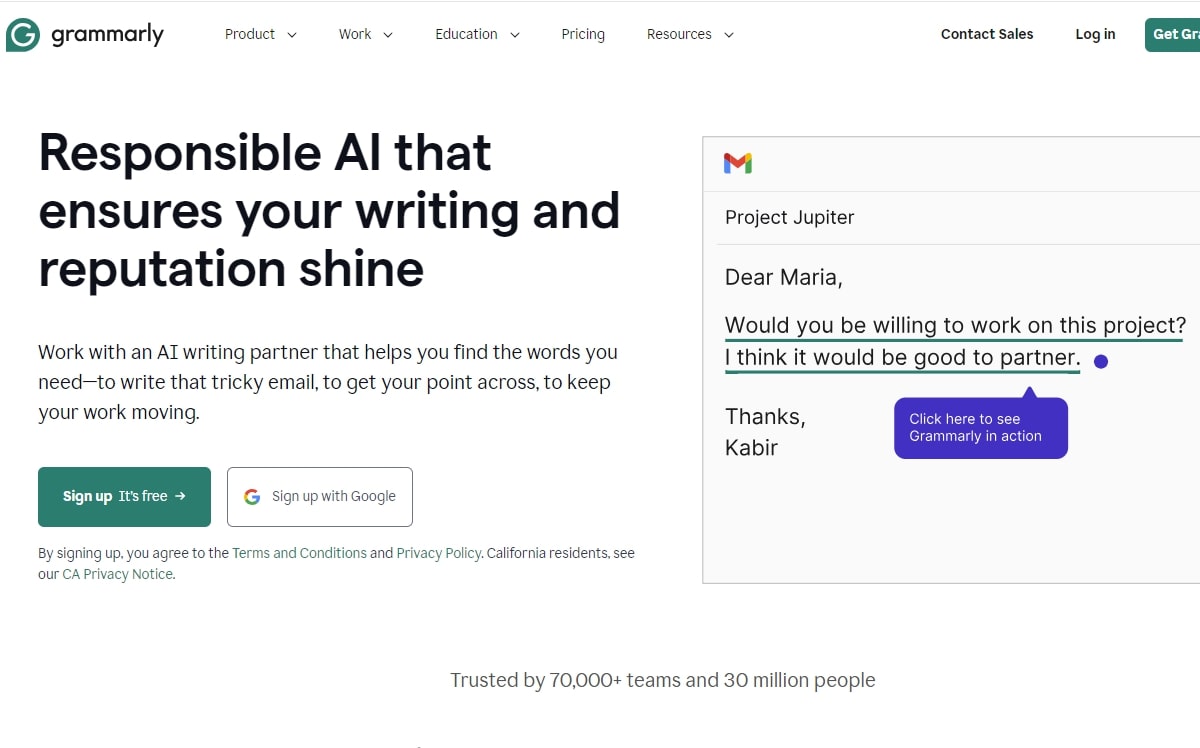Screen dimensions: 1200x748
Task: Click the Gmail icon in demo
Action: [x=738, y=163]
